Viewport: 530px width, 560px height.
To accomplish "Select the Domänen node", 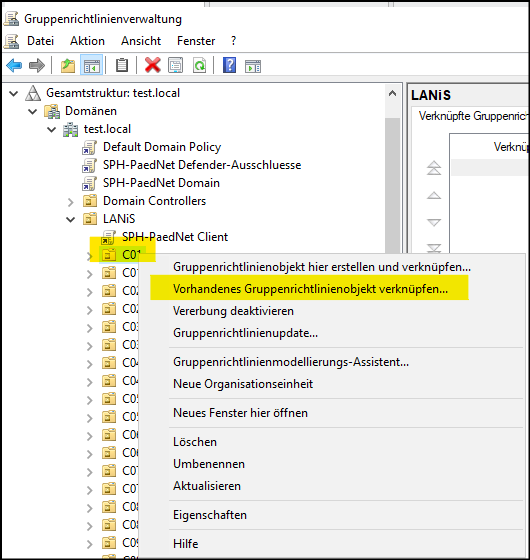I will [91, 111].
